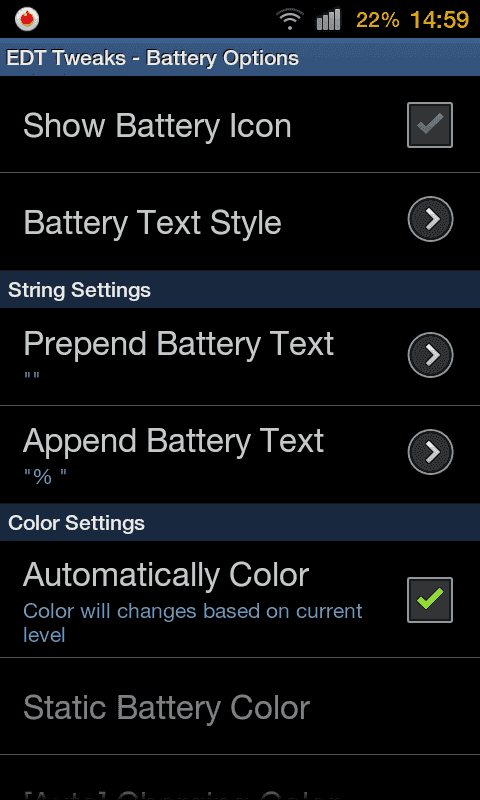Open Append Battery Text arrow chevron
This screenshot has height=800, width=480.
431,452
